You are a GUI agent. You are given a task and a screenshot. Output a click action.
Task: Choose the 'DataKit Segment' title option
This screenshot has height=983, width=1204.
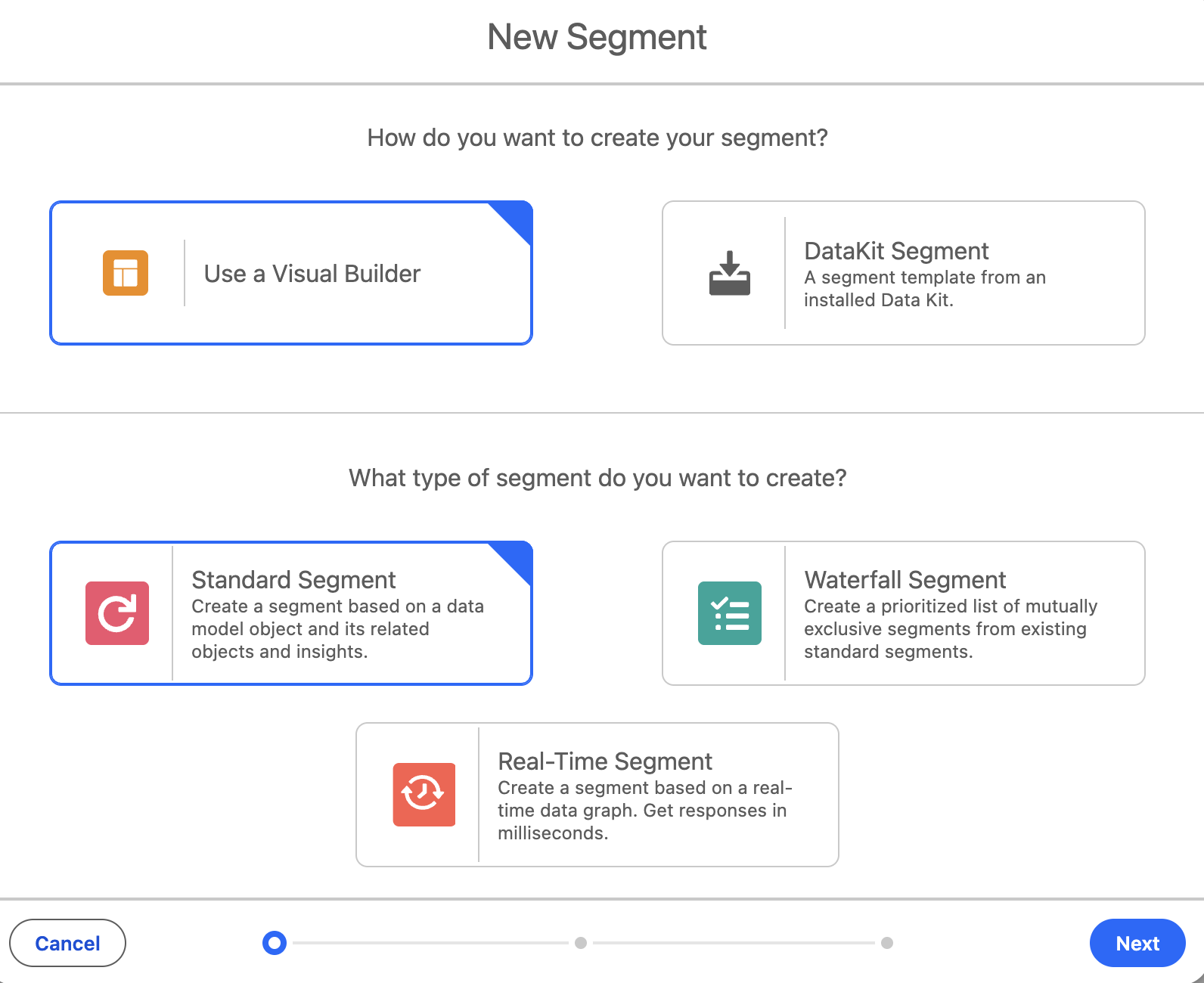pos(896,251)
